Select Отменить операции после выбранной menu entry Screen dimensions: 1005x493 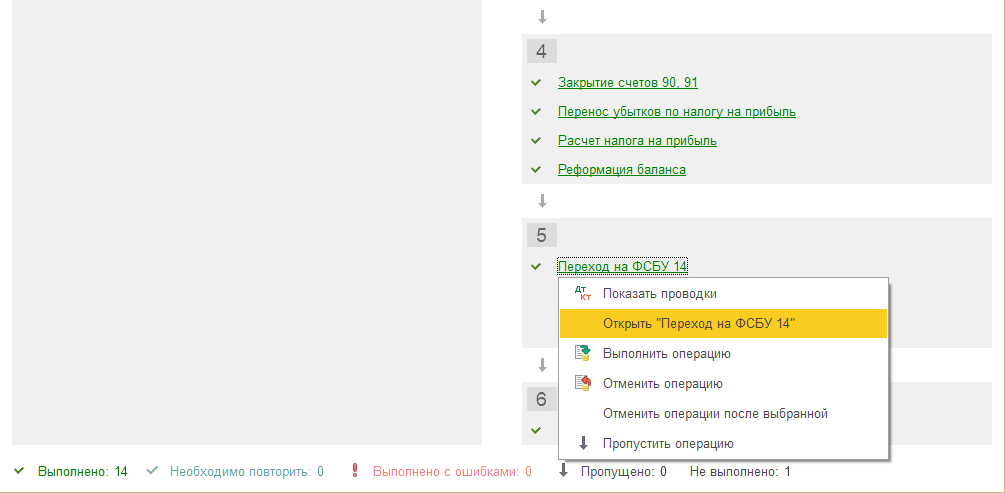(x=715, y=414)
